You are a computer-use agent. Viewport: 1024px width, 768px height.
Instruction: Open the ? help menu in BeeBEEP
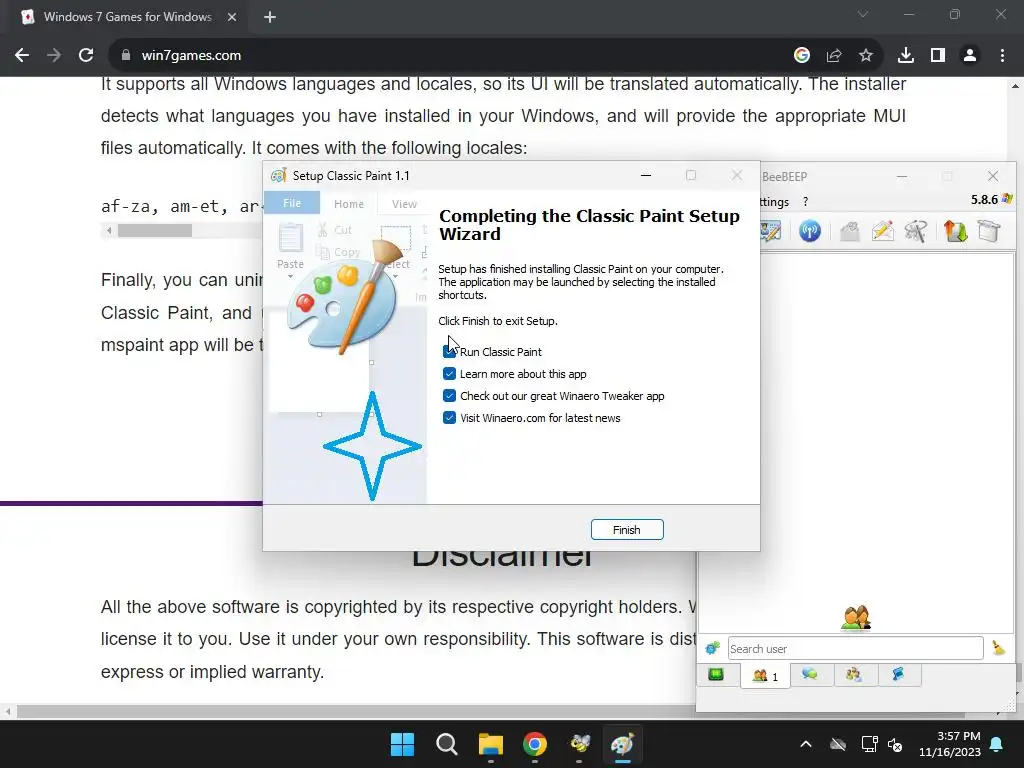coord(805,202)
